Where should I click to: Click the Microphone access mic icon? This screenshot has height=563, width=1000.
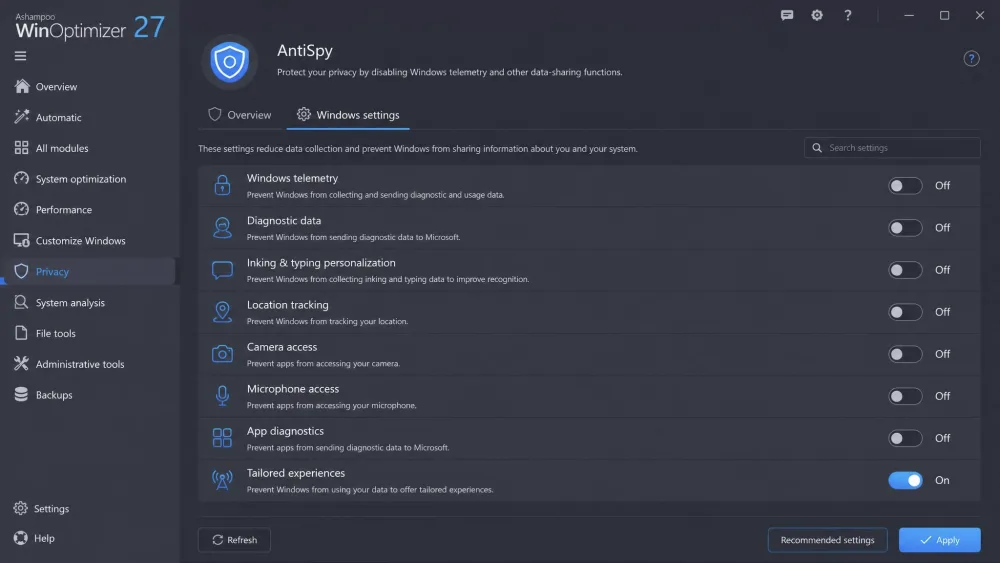[222, 396]
